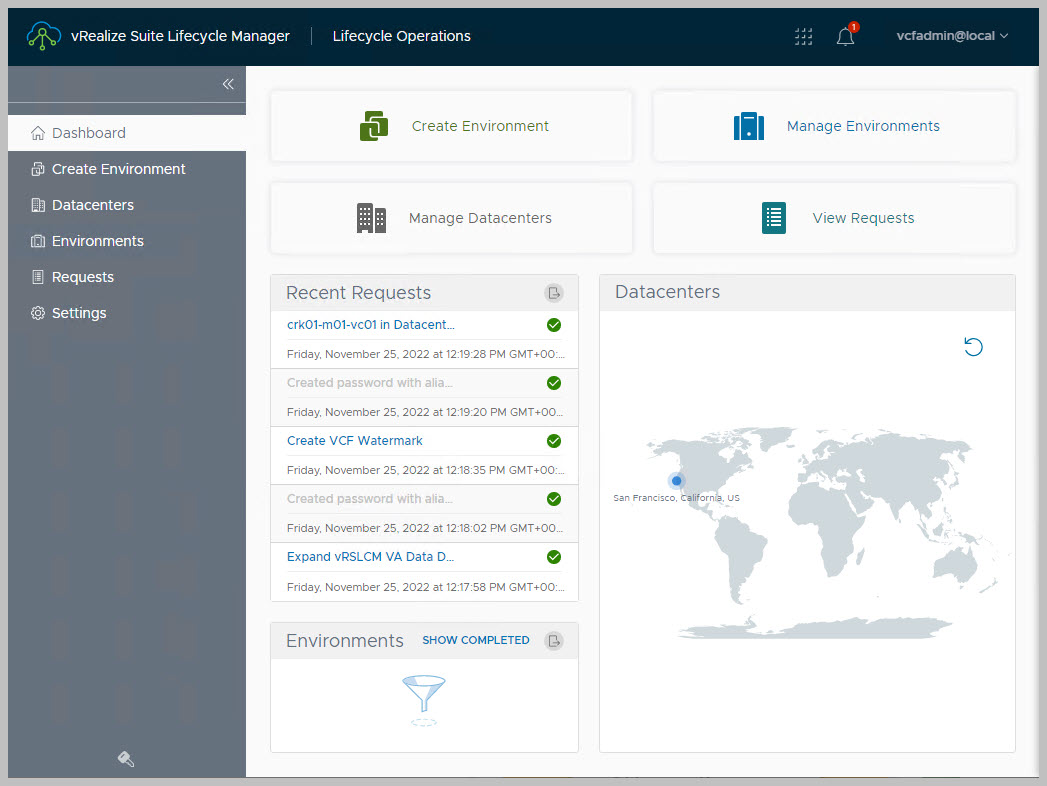Click the Manage Environments card
Image resolution: width=1047 pixels, height=786 pixels.
pos(834,126)
